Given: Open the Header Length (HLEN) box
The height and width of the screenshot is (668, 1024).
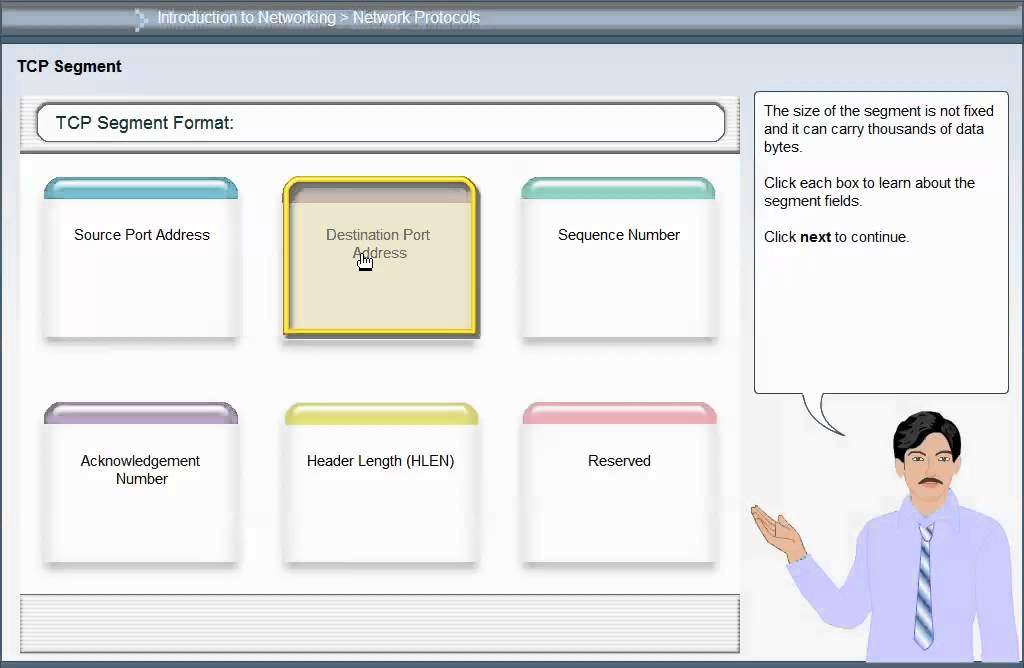Looking at the screenshot, I should click(380, 483).
